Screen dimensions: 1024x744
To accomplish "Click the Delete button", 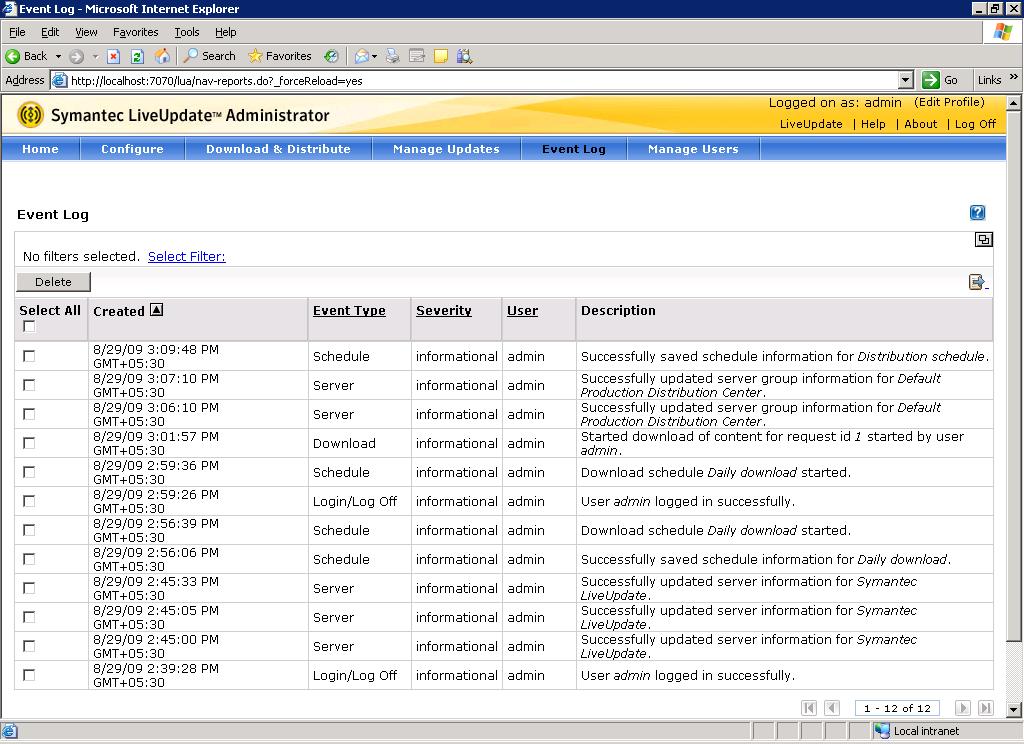I will 54,282.
